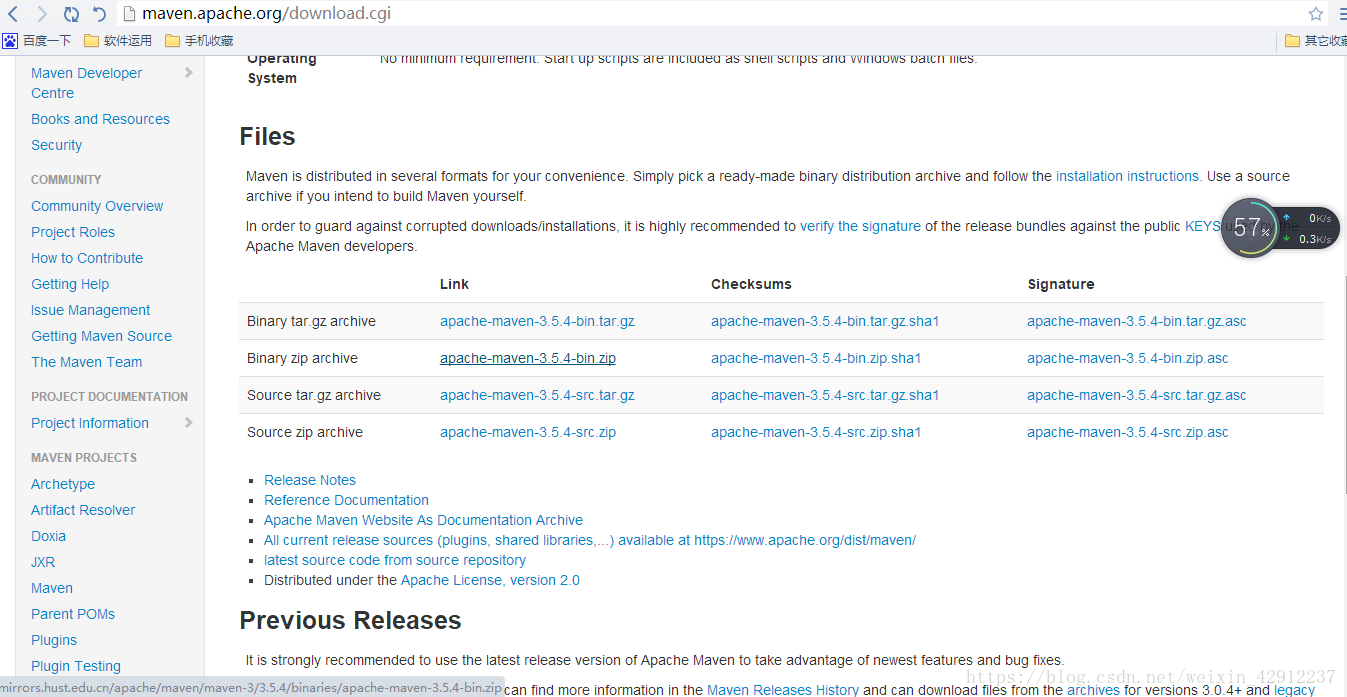
Task: Click the Previous Releases heading
Action: click(350, 620)
